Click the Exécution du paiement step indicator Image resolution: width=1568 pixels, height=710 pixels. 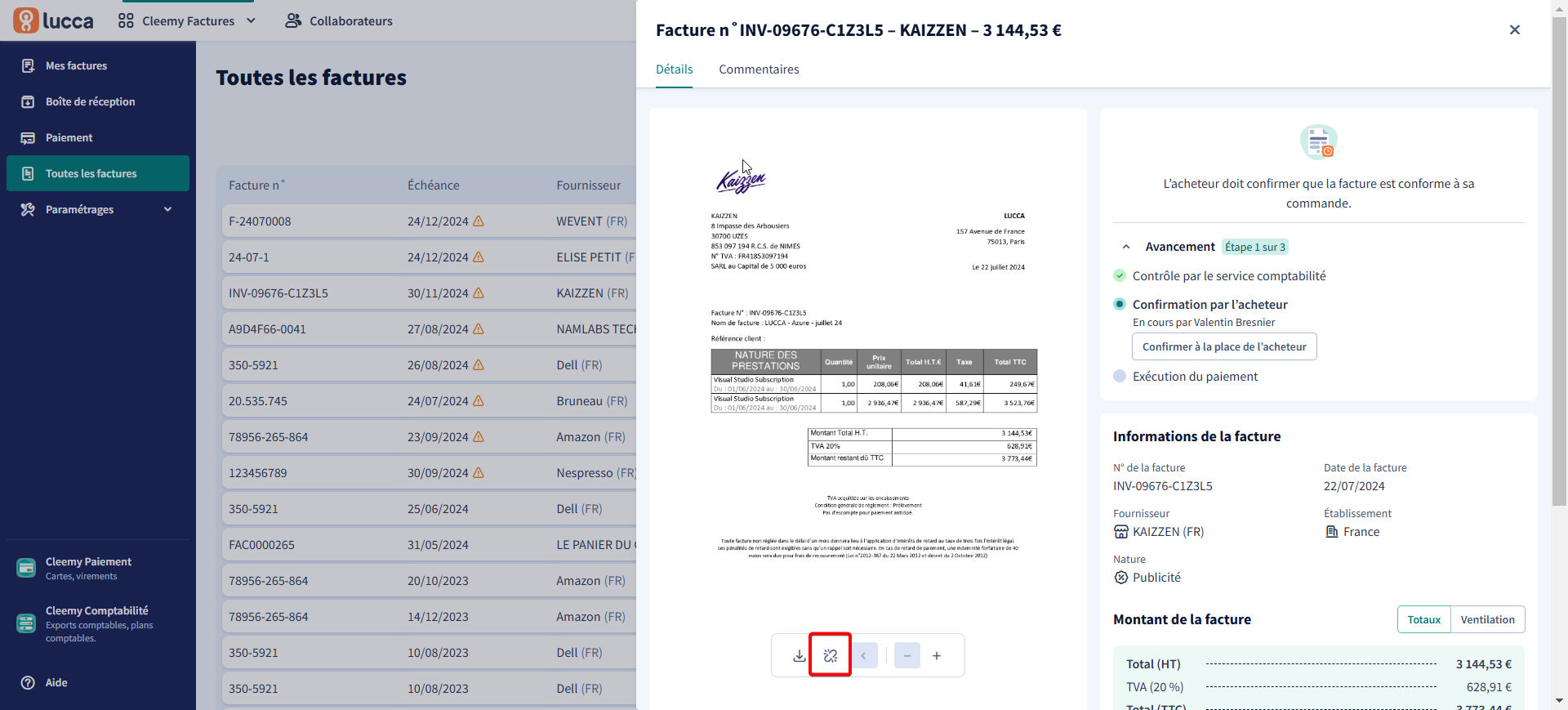(1120, 376)
